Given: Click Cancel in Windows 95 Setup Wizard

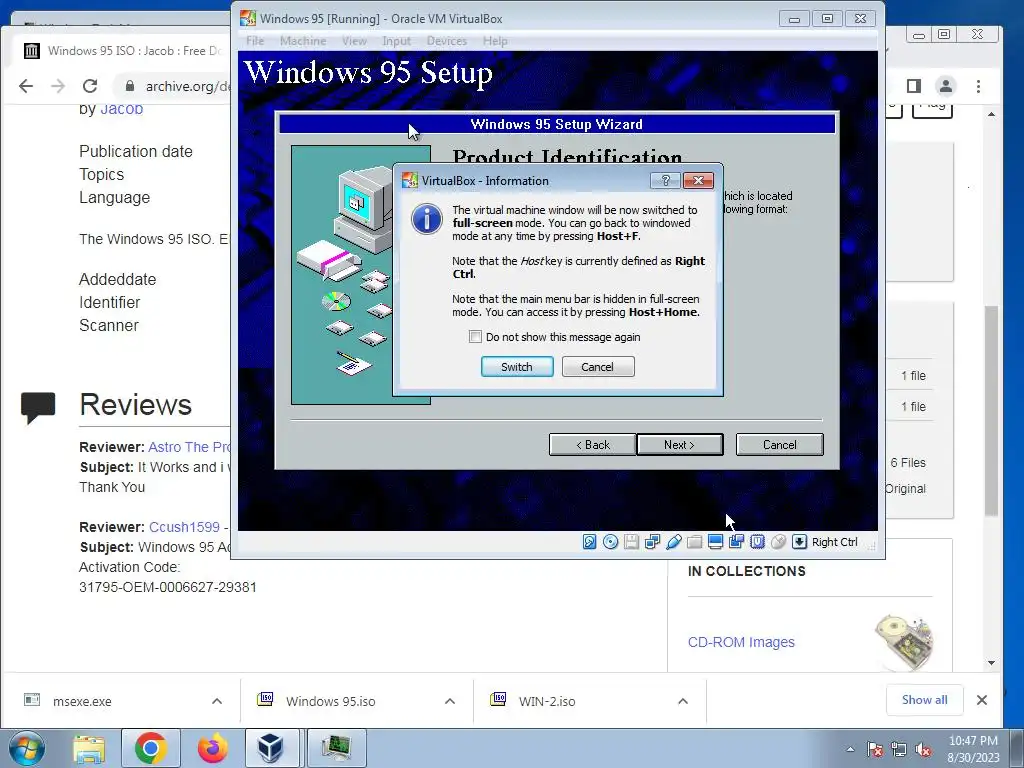Looking at the screenshot, I should 780,445.
